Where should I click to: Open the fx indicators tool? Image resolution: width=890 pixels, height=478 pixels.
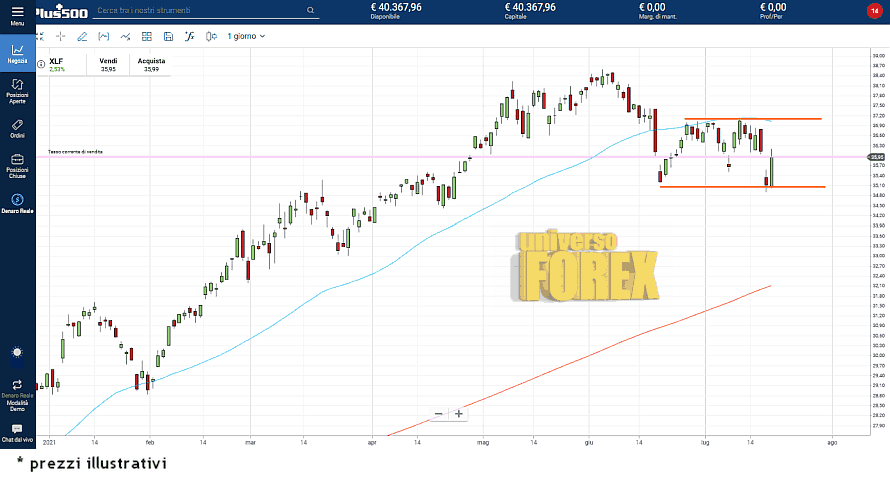pyautogui.click(x=189, y=36)
